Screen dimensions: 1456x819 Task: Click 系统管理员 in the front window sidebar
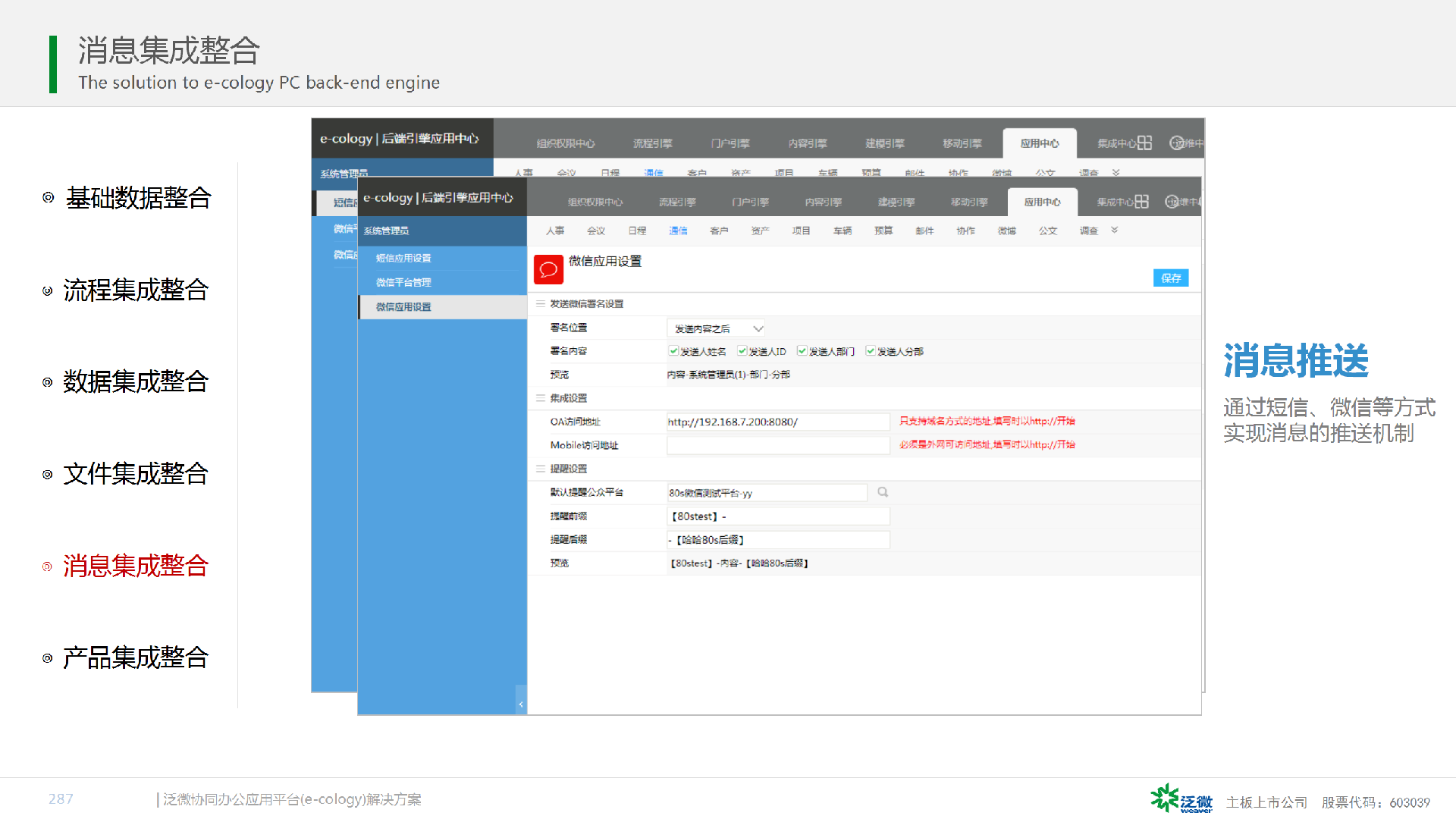click(386, 231)
